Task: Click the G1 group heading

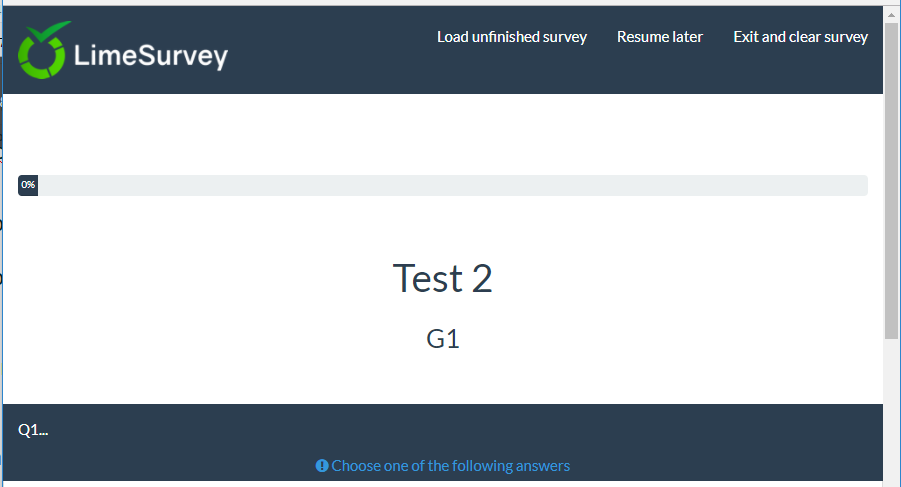Action: pos(443,339)
